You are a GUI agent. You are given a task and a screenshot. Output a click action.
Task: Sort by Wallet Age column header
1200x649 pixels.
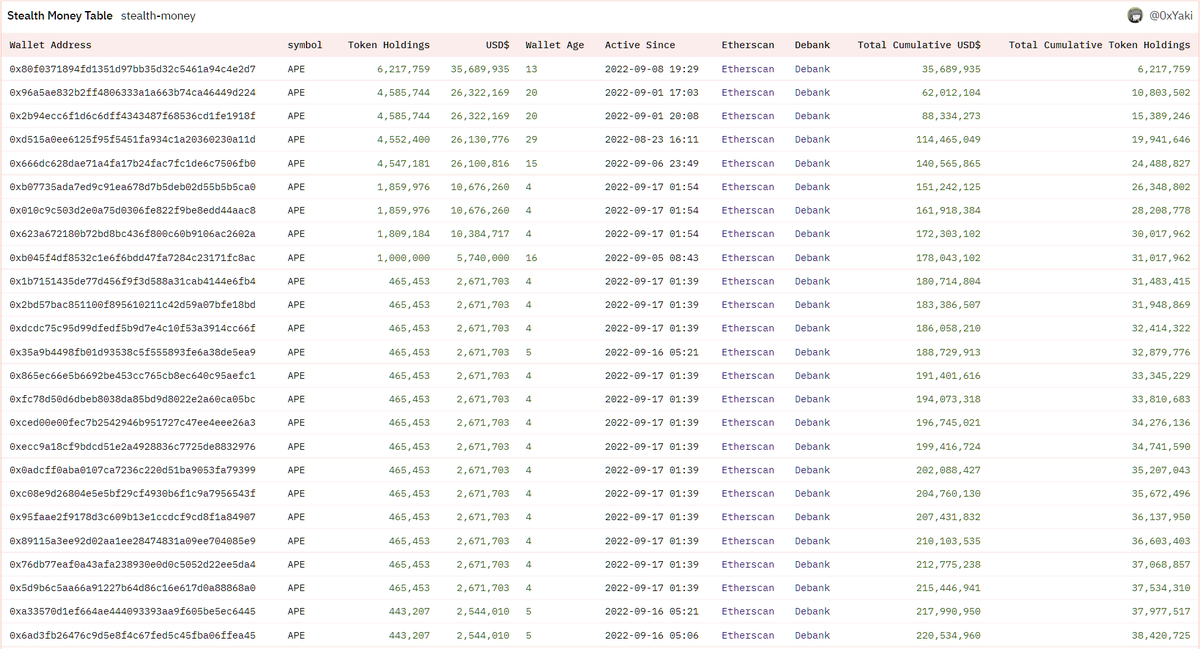555,45
